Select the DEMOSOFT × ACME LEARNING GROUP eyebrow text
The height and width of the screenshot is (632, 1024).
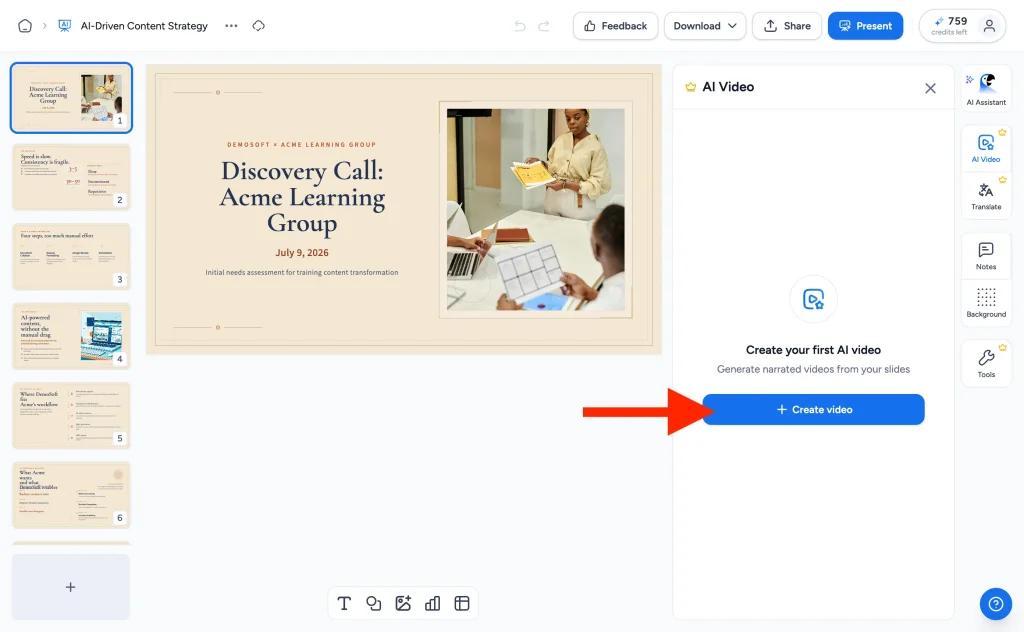[302, 144]
